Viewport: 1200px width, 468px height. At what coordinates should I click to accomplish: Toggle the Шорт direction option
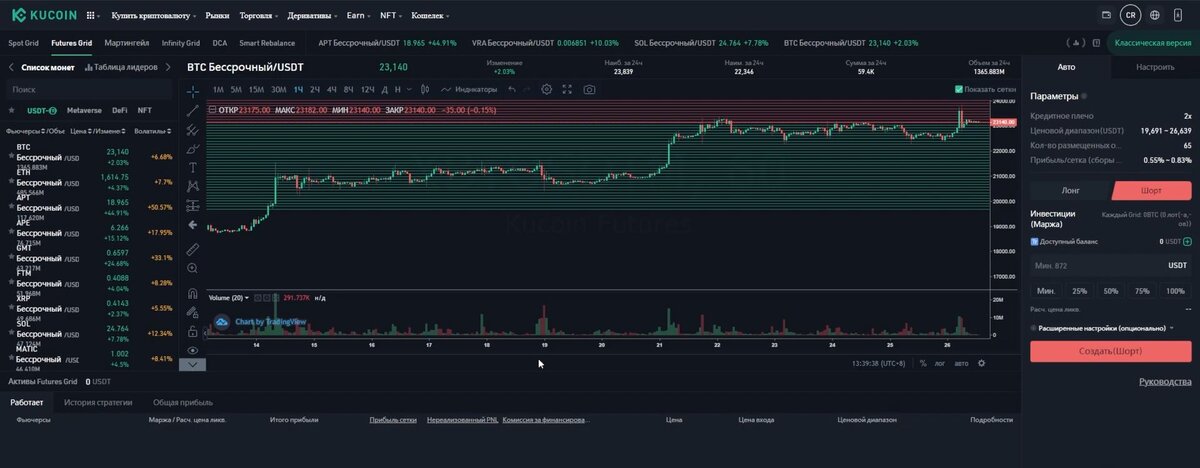[1151, 190]
